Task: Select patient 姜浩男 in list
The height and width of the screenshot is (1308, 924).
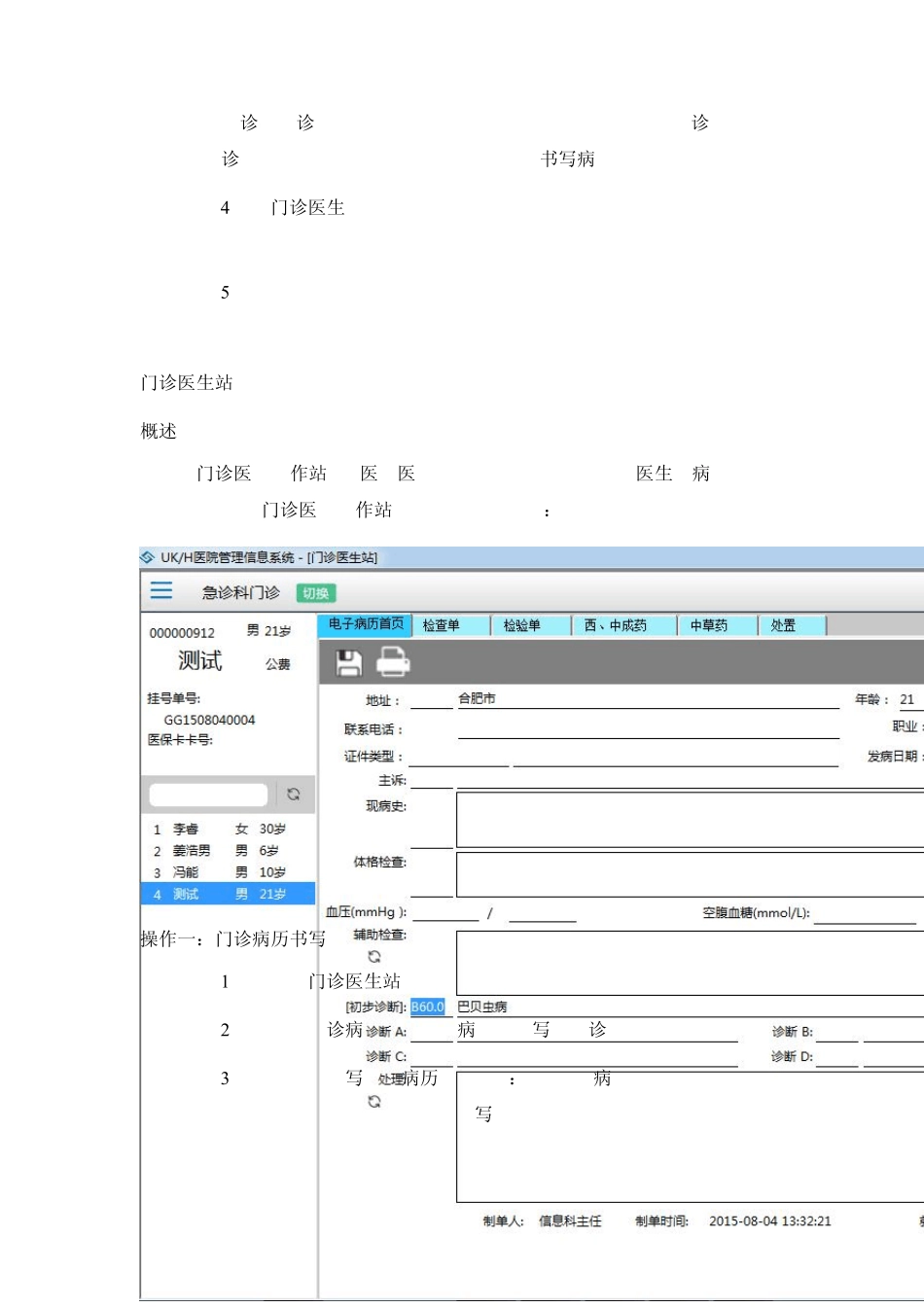Action: tap(228, 851)
